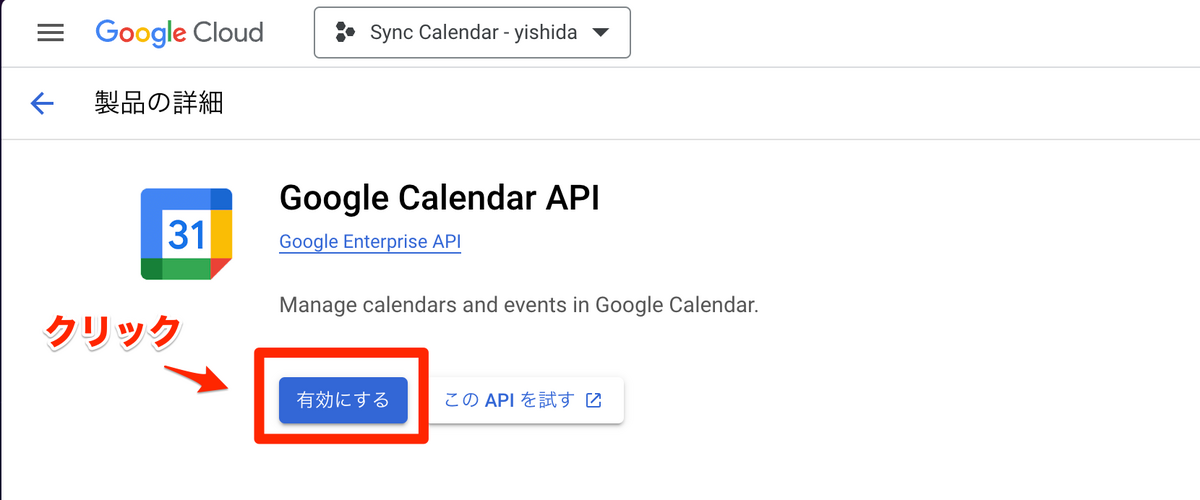Click the multicolor Google wordmark
The image size is (1200, 500).
click(x=140, y=33)
